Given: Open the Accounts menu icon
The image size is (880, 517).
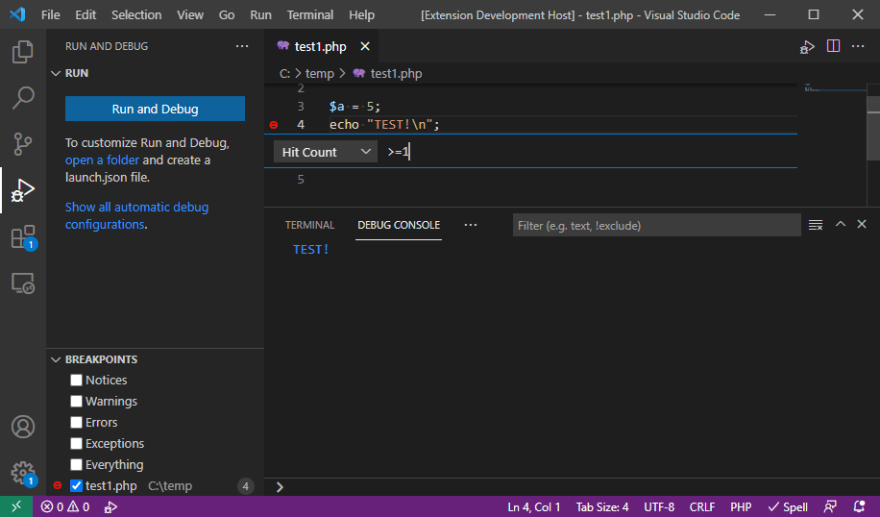Looking at the screenshot, I should tap(22, 427).
